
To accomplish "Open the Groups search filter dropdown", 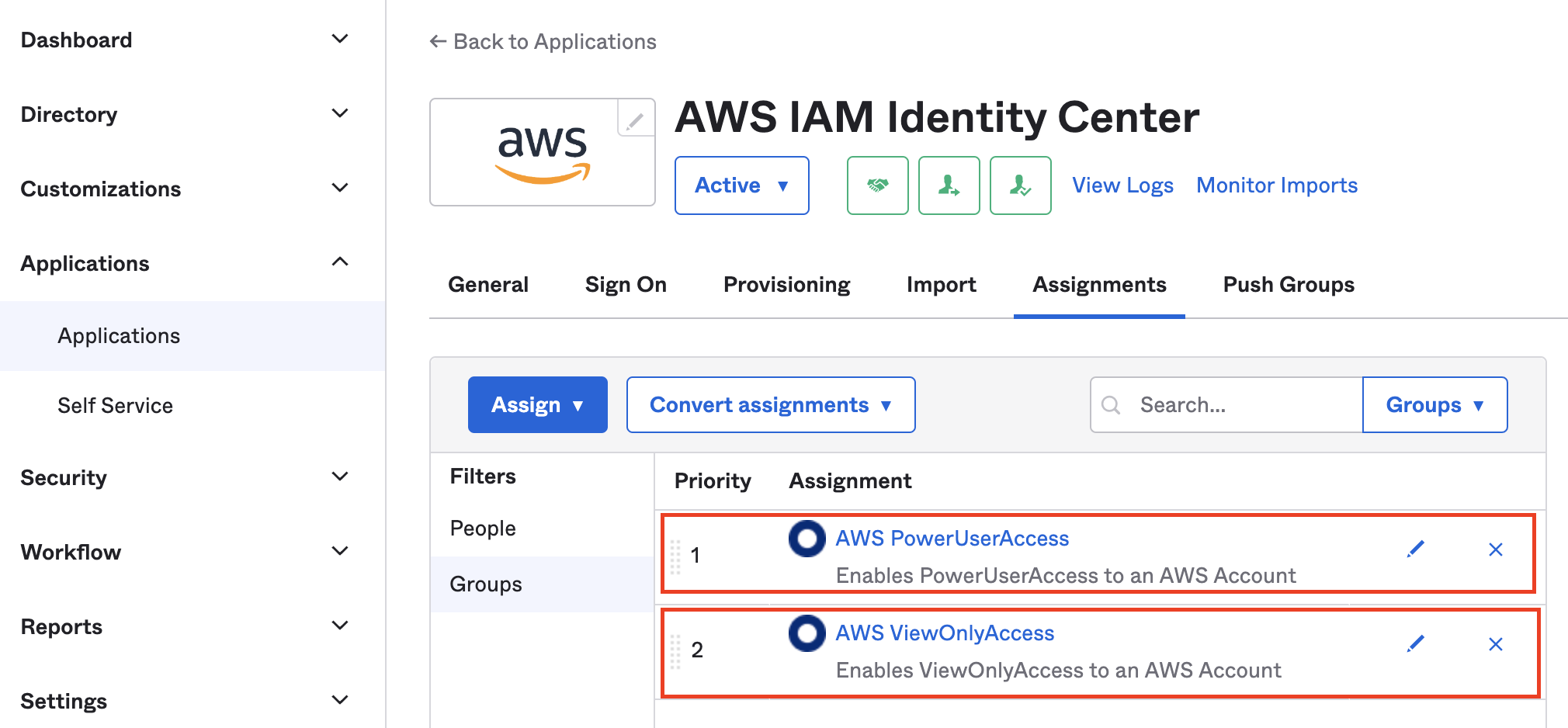I will [1434, 404].
